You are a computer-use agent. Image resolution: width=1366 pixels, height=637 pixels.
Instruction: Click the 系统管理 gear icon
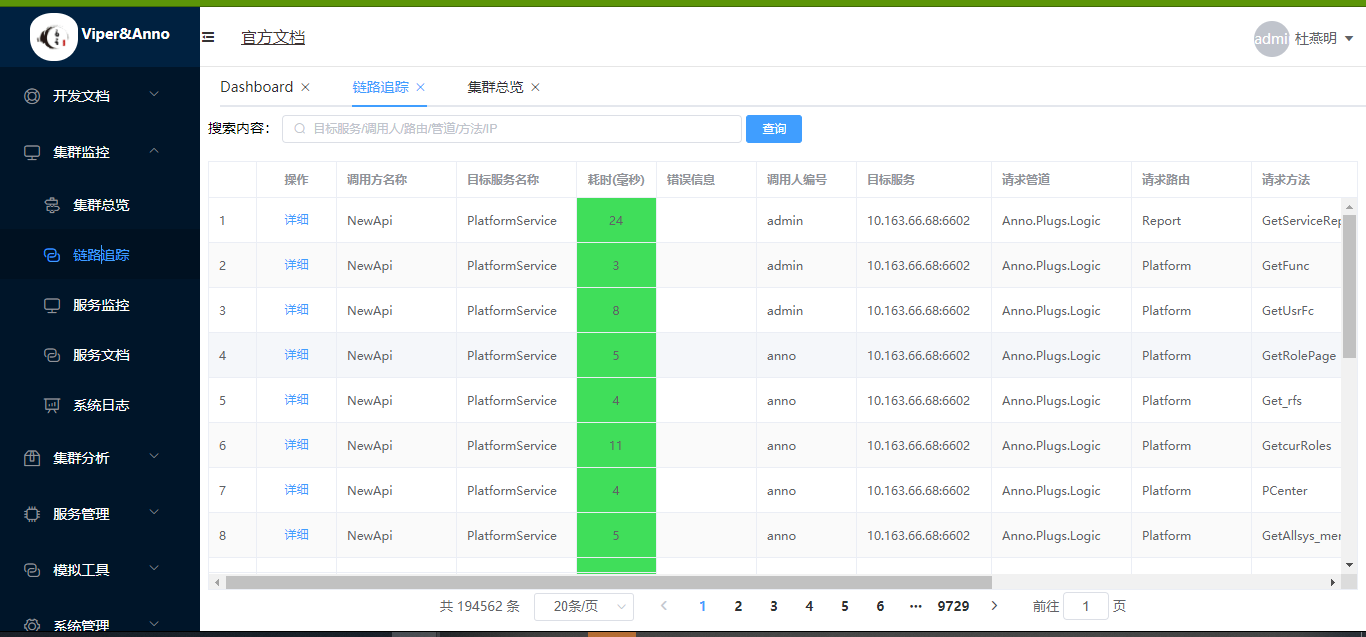click(32, 625)
